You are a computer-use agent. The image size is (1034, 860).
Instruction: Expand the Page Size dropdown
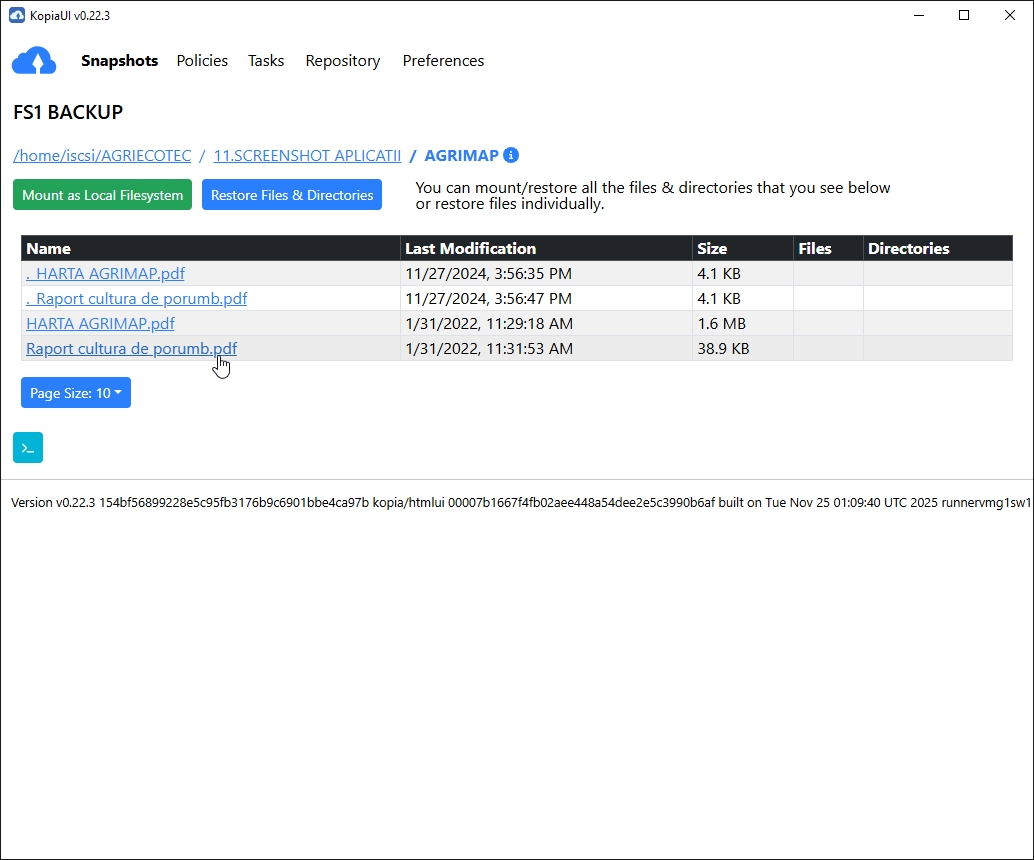coord(76,393)
